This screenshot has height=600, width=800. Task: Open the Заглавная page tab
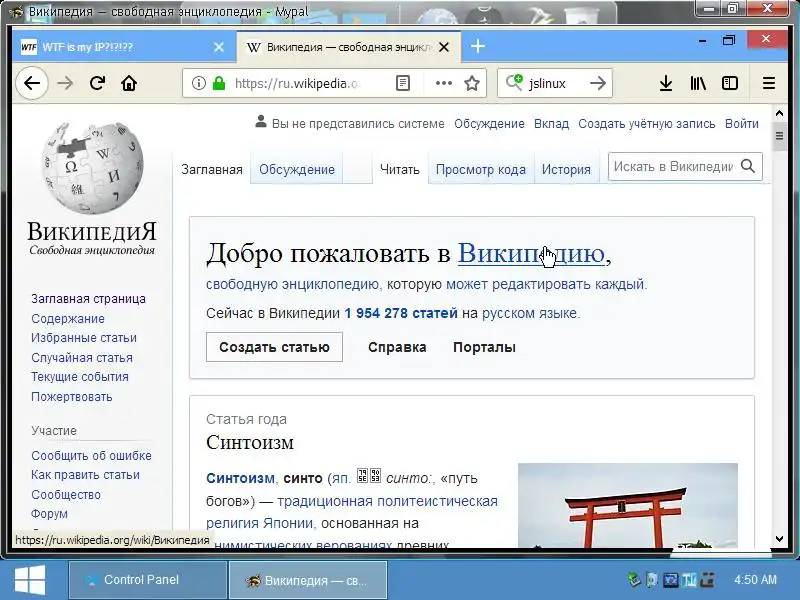point(212,169)
